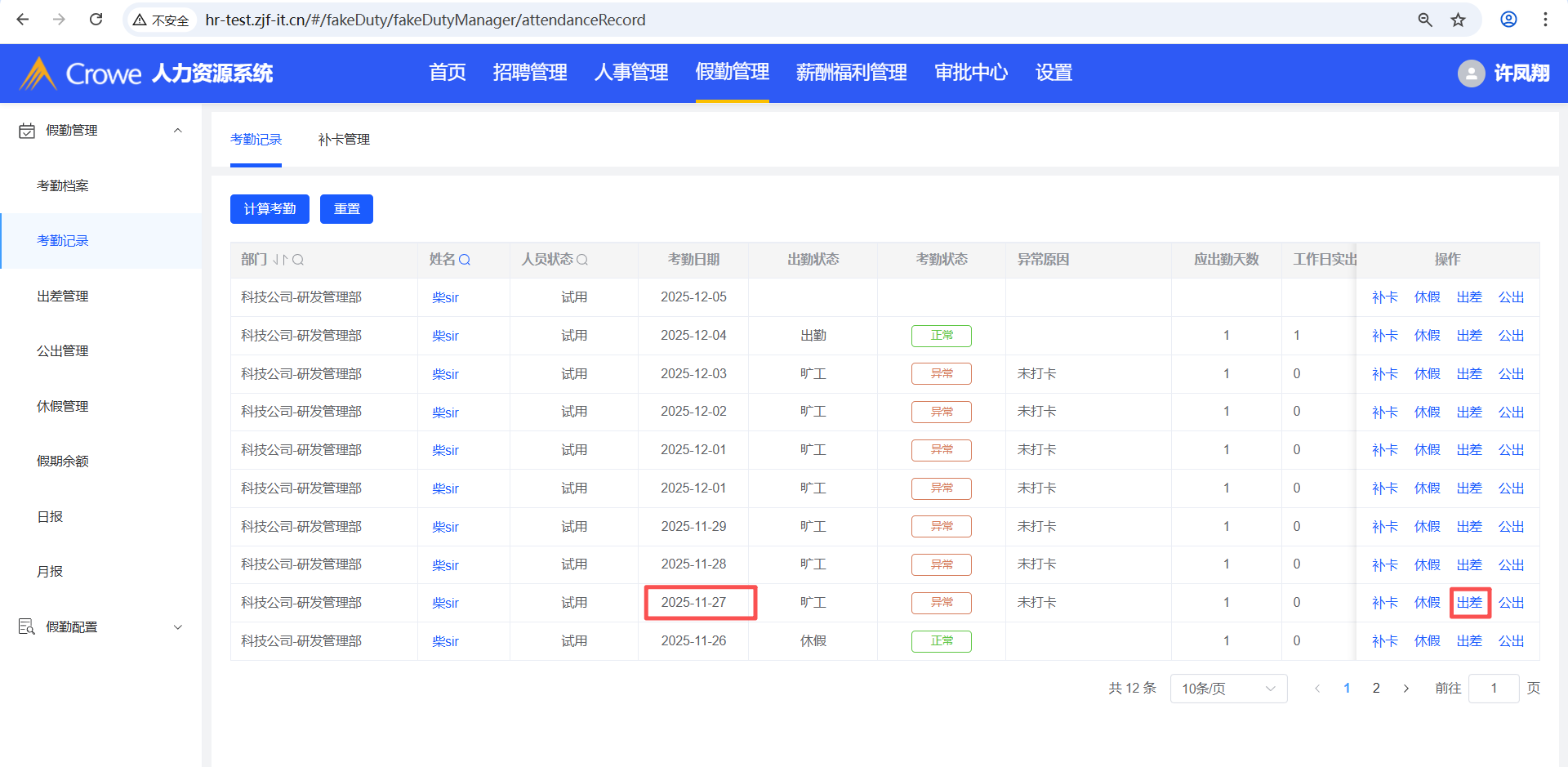Open the browser profile icon
Image resolution: width=1568 pixels, height=767 pixels.
tap(1508, 20)
